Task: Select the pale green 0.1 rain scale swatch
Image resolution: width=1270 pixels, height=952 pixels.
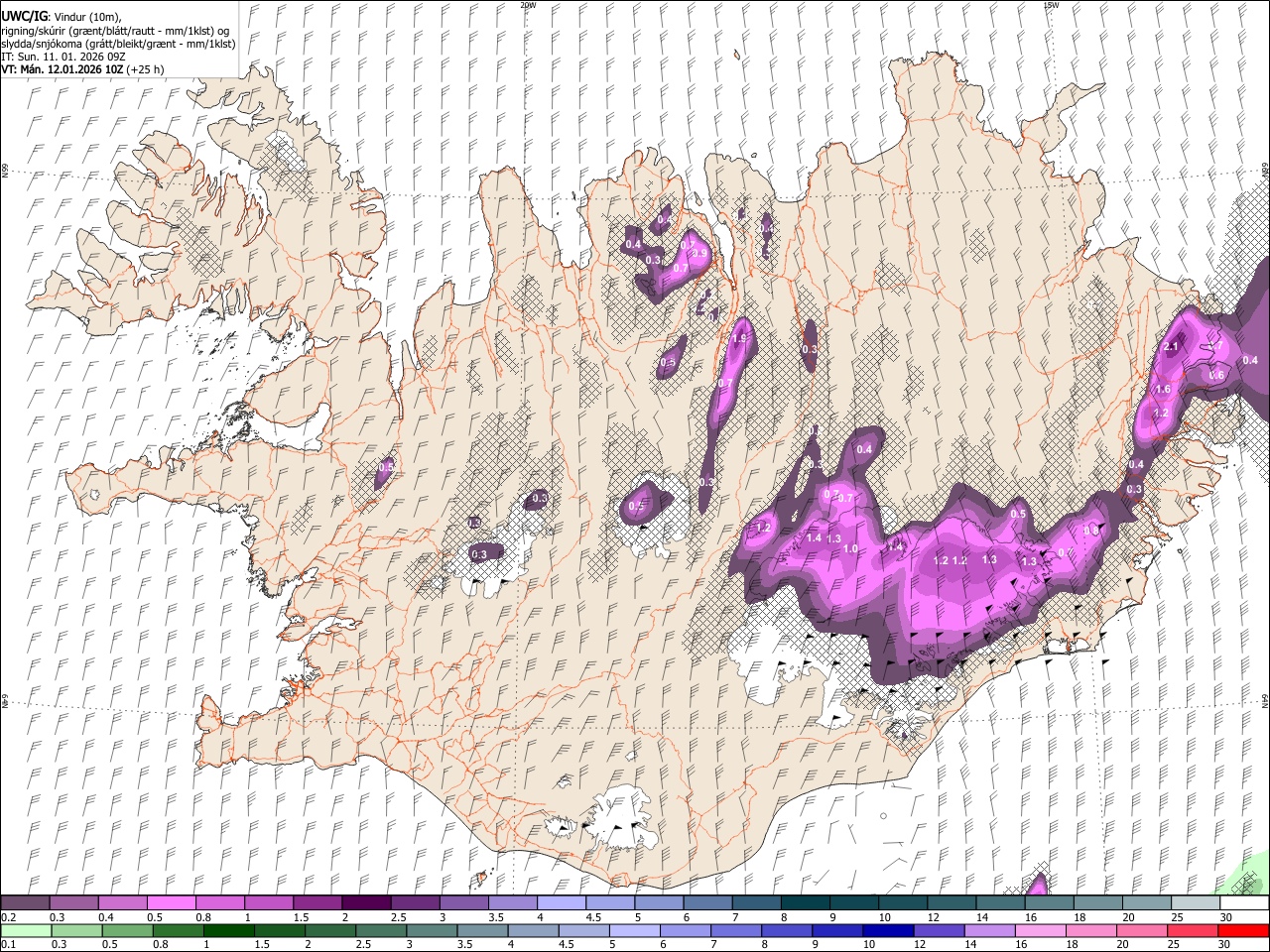Action: click(x=27, y=931)
